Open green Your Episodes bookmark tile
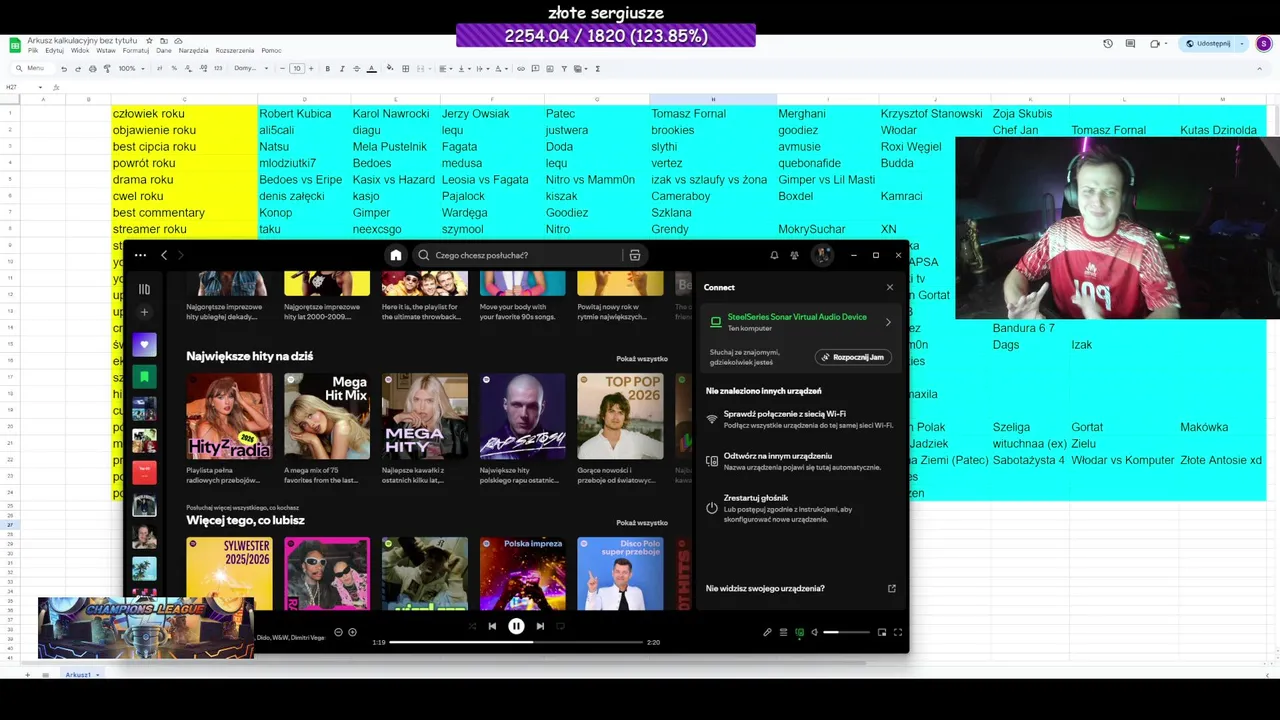This screenshot has height=720, width=1280. tap(144, 377)
